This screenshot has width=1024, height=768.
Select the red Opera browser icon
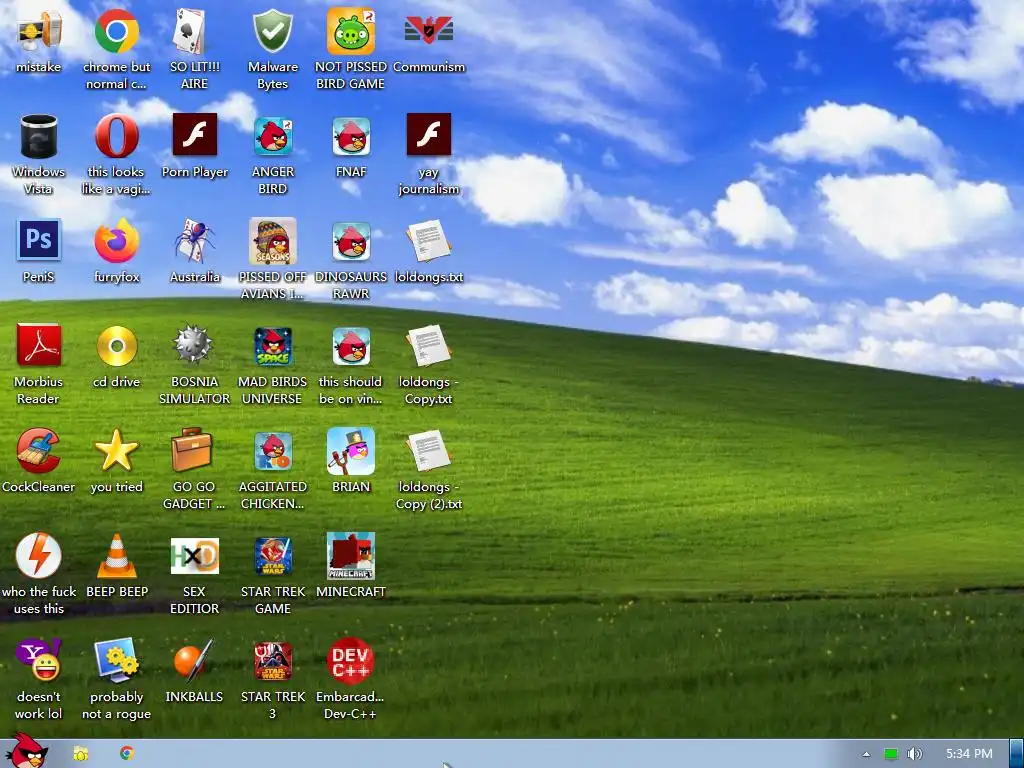click(116, 136)
